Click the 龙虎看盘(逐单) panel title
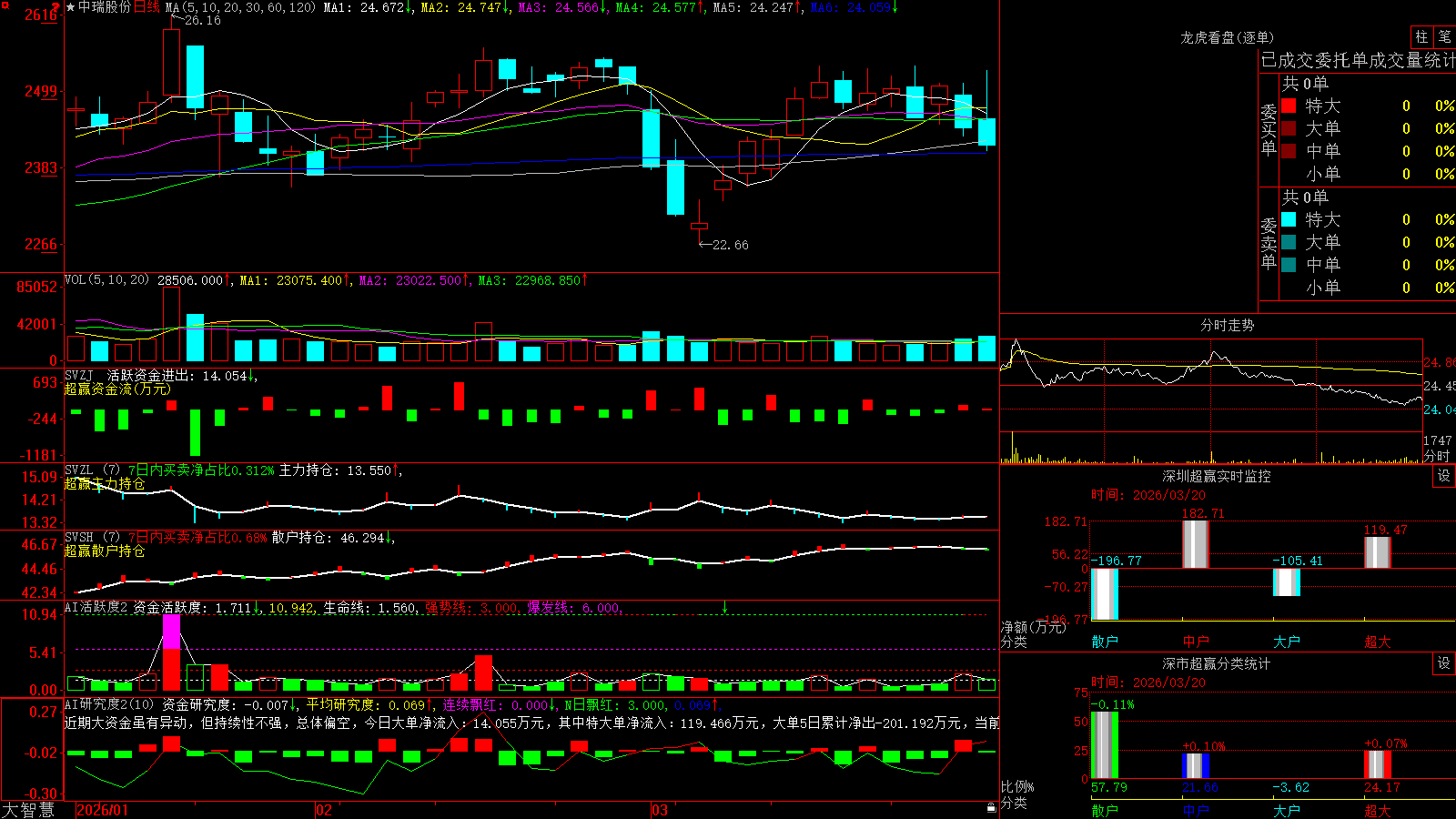This screenshot has height=819, width=1456. click(x=1227, y=37)
